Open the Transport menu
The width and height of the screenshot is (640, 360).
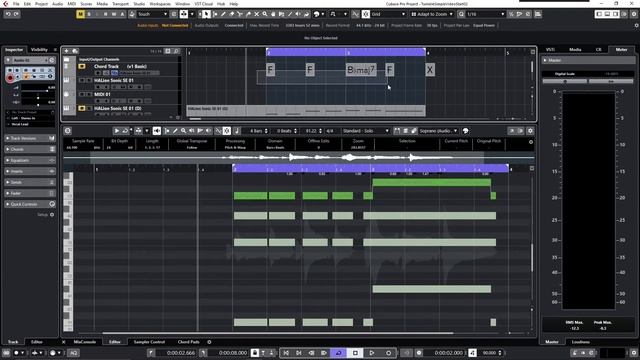[120, 4]
